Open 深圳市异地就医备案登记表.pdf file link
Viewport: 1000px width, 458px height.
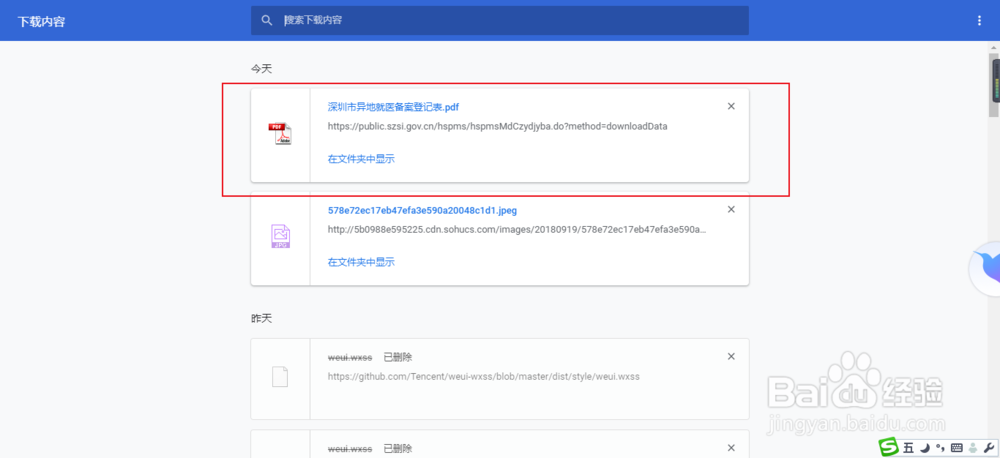pyautogui.click(x=393, y=107)
